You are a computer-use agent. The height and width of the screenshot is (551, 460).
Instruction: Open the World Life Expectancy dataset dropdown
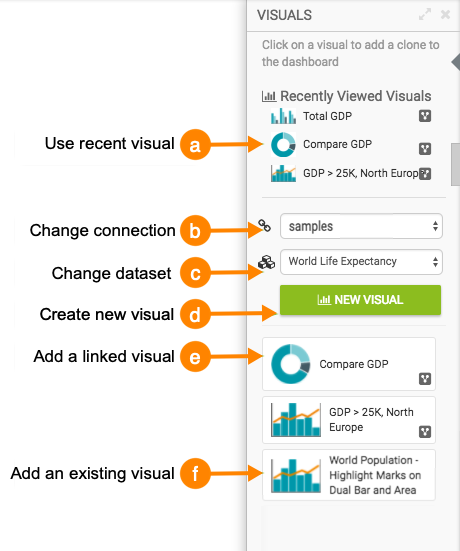(x=361, y=262)
